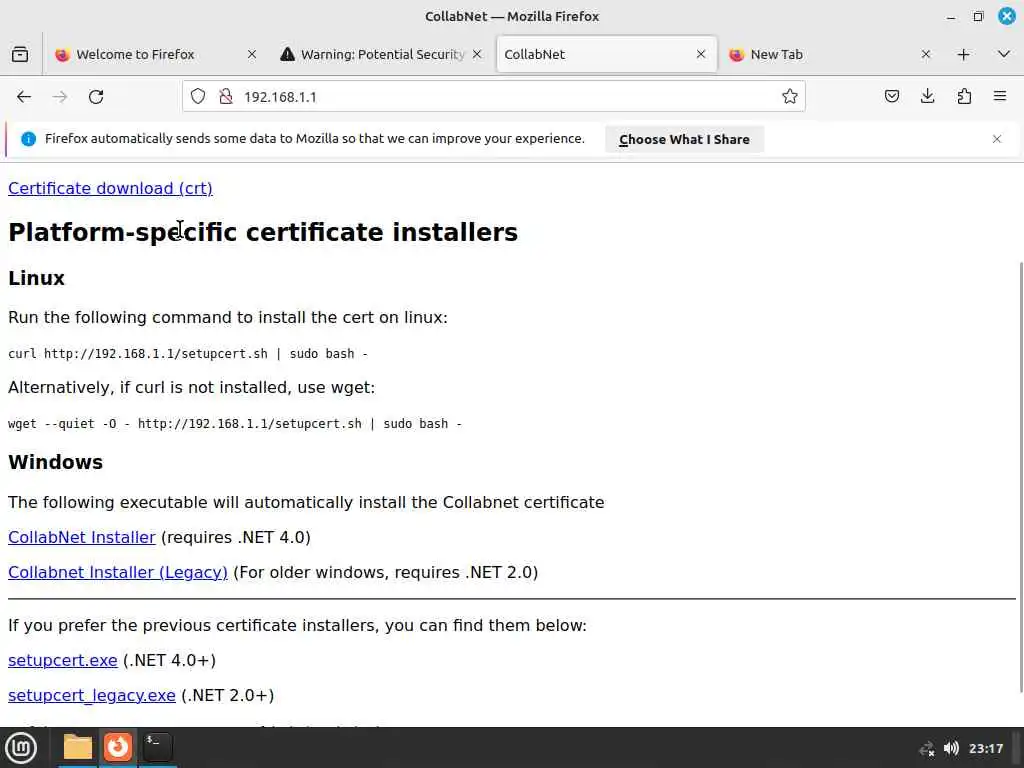Viewport: 1024px width, 768px height.
Task: Click info icon in notification bar
Action: 28,139
